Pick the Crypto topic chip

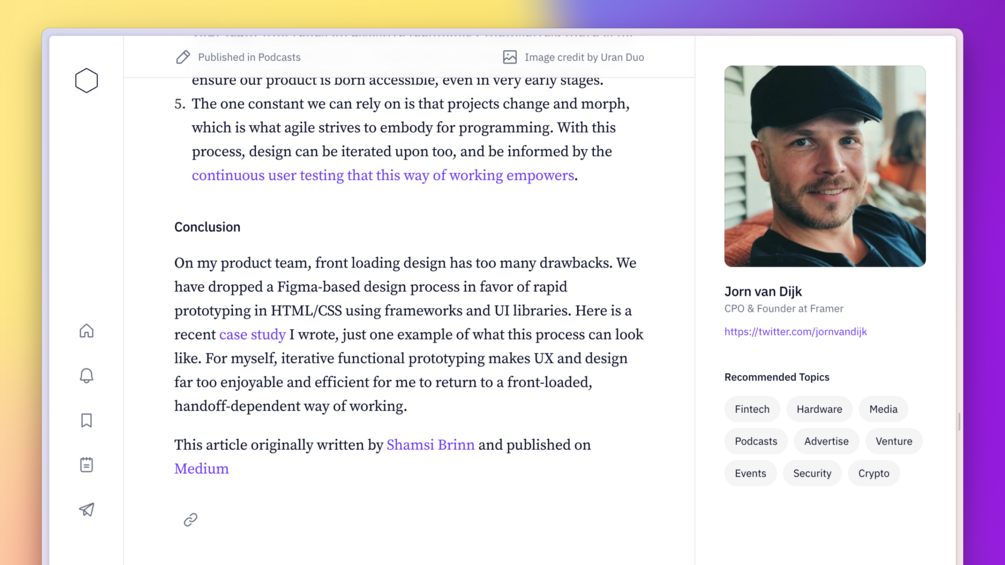(x=873, y=473)
